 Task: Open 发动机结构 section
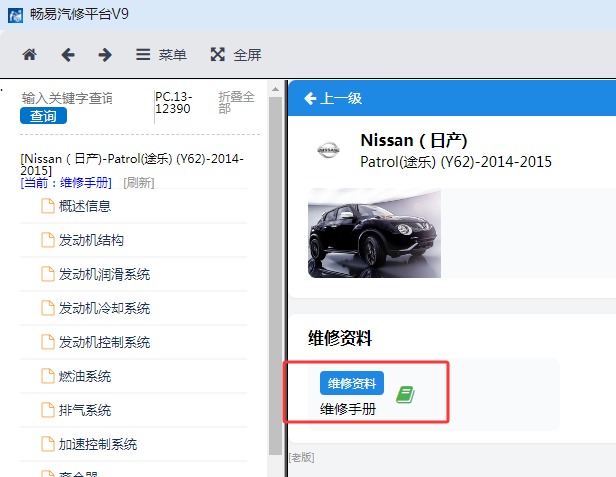coord(91,240)
